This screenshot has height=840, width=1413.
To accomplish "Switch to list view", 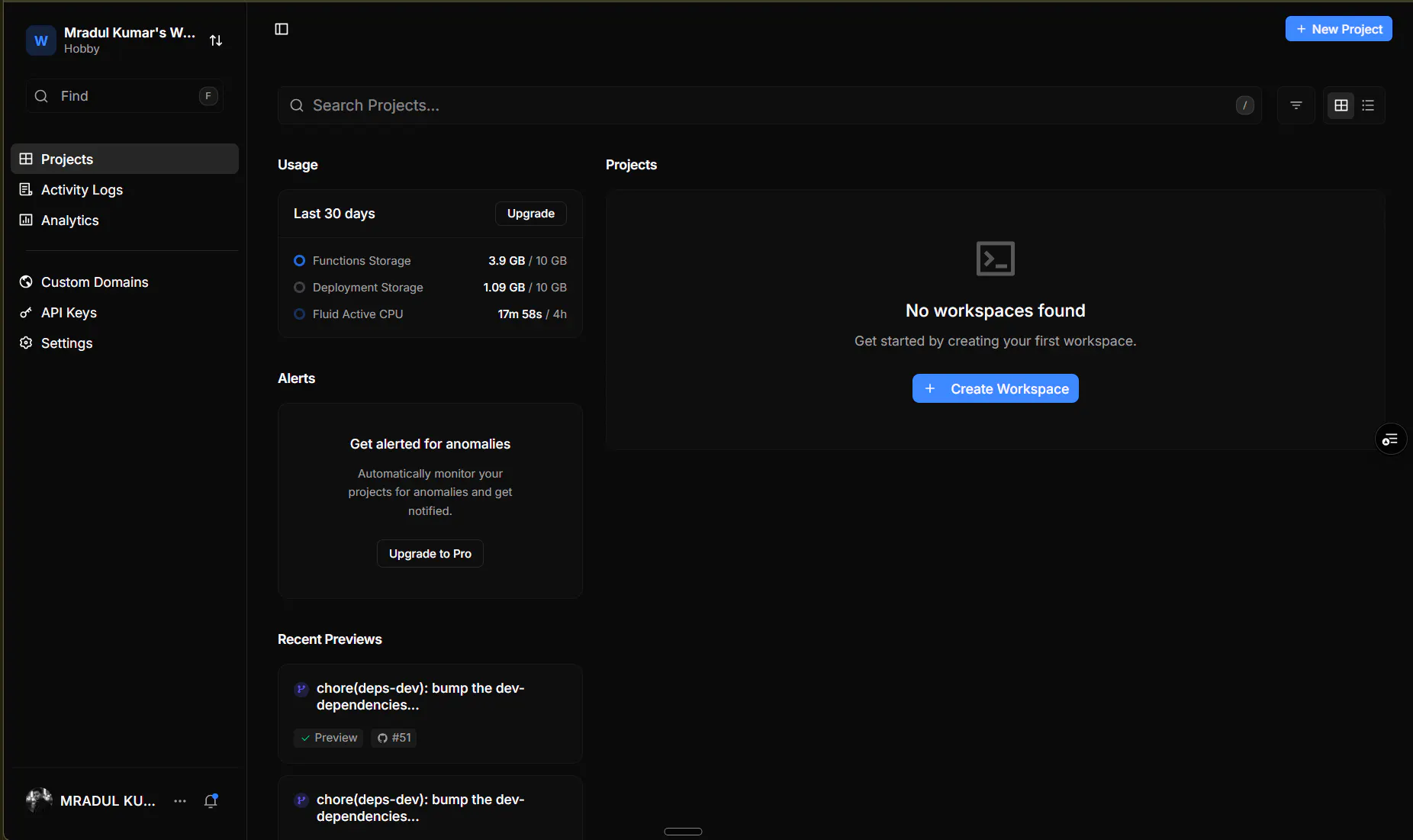I will (x=1368, y=105).
